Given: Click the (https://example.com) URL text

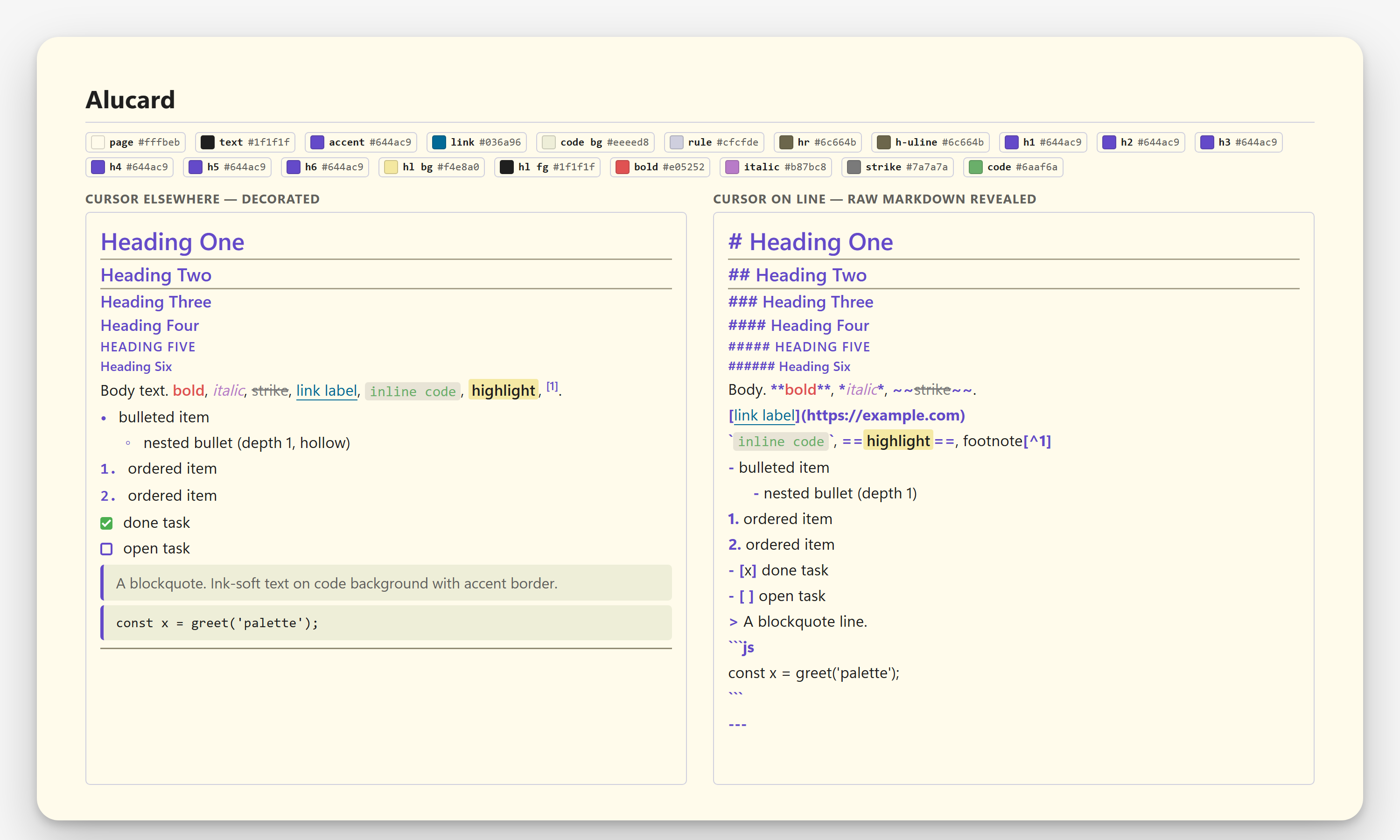Looking at the screenshot, I should click(883, 415).
